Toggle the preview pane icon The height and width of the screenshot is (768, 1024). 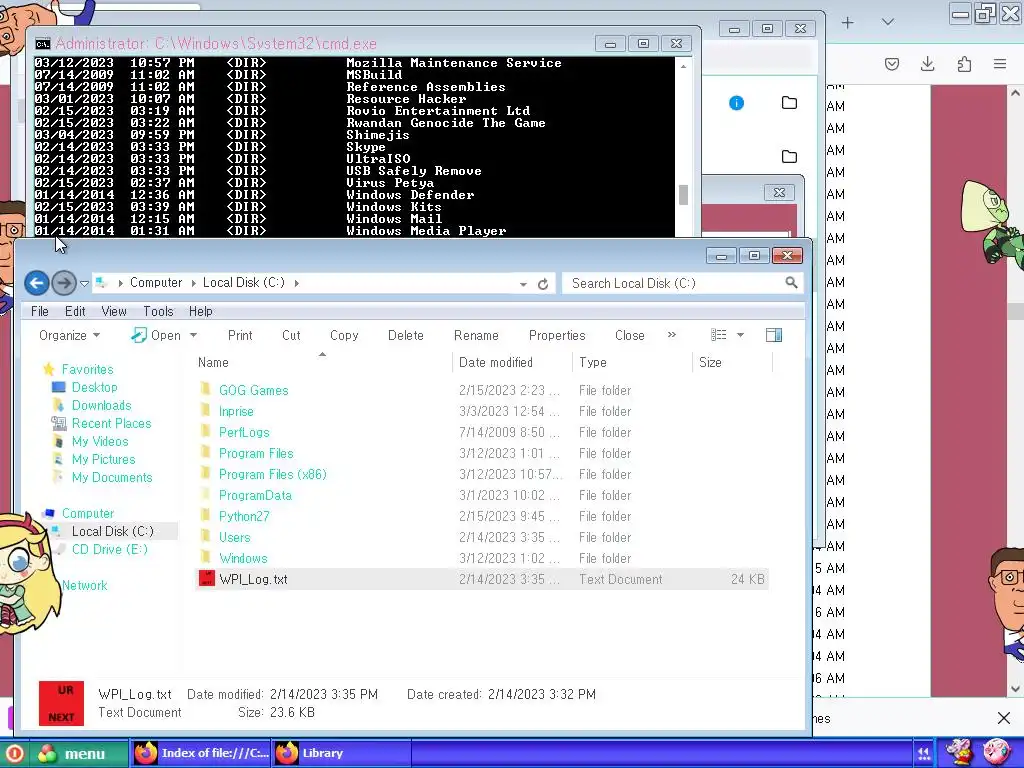(x=774, y=335)
